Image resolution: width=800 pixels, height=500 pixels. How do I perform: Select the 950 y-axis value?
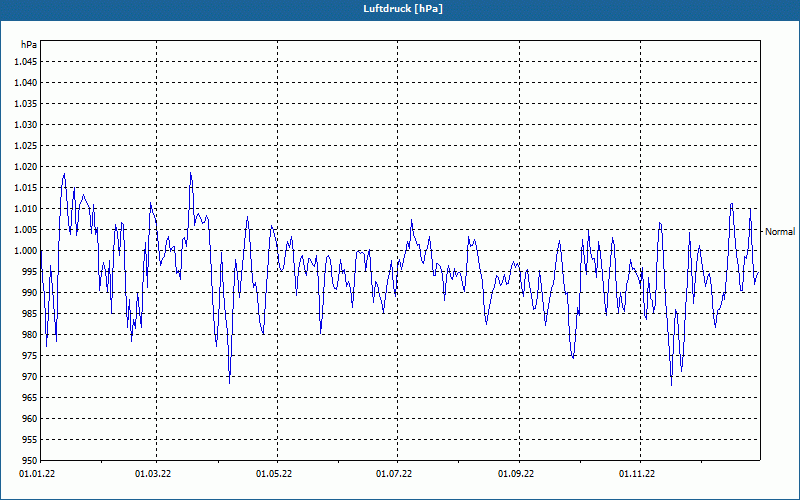pos(30,461)
